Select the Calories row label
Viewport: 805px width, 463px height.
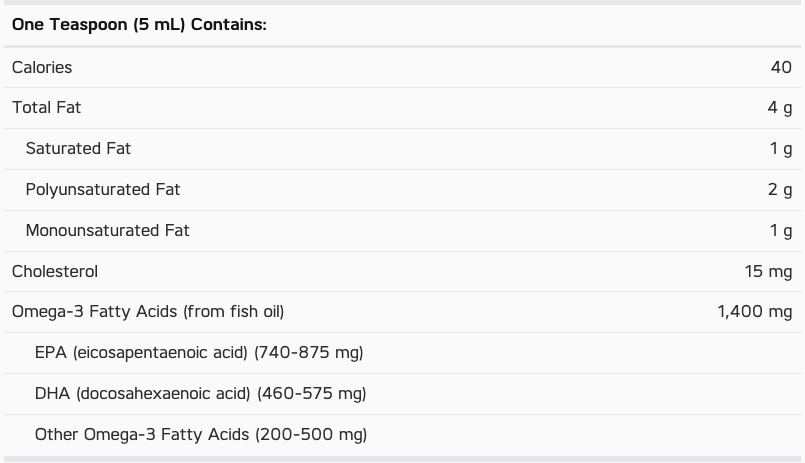click(42, 67)
